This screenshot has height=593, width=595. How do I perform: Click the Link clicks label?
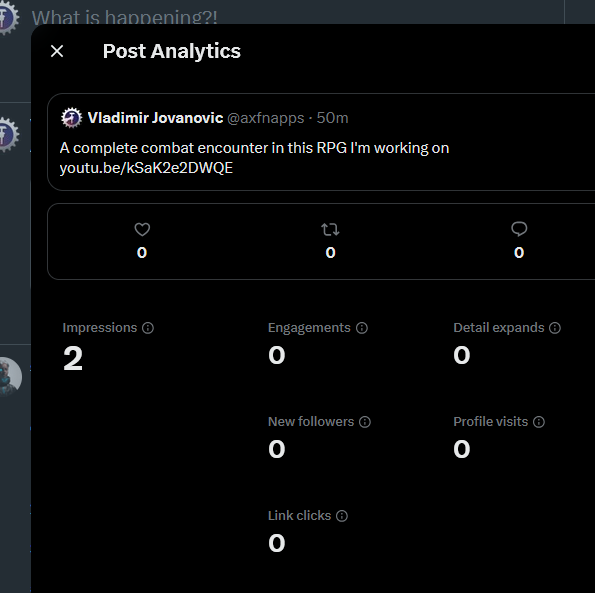(x=299, y=516)
